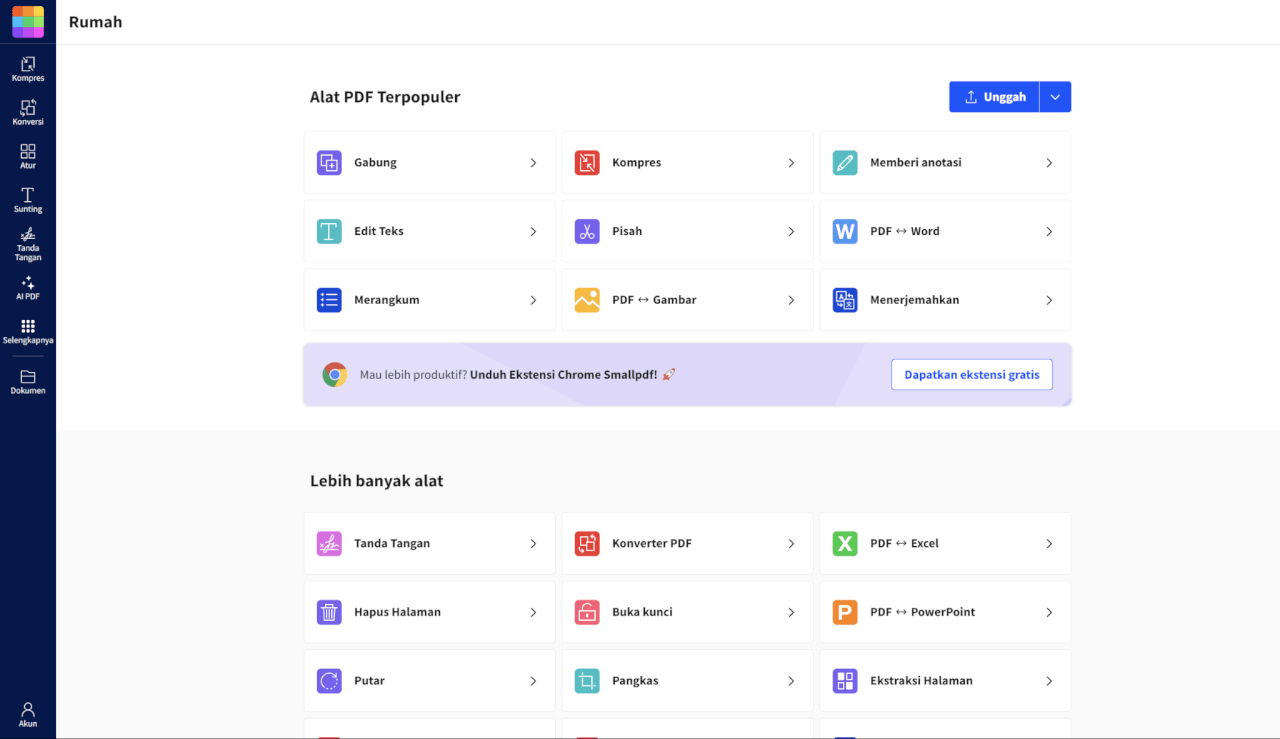Screen dimensions: 1280x739
Task: Open the Dokumen folder in sidebar
Action: coord(28,382)
